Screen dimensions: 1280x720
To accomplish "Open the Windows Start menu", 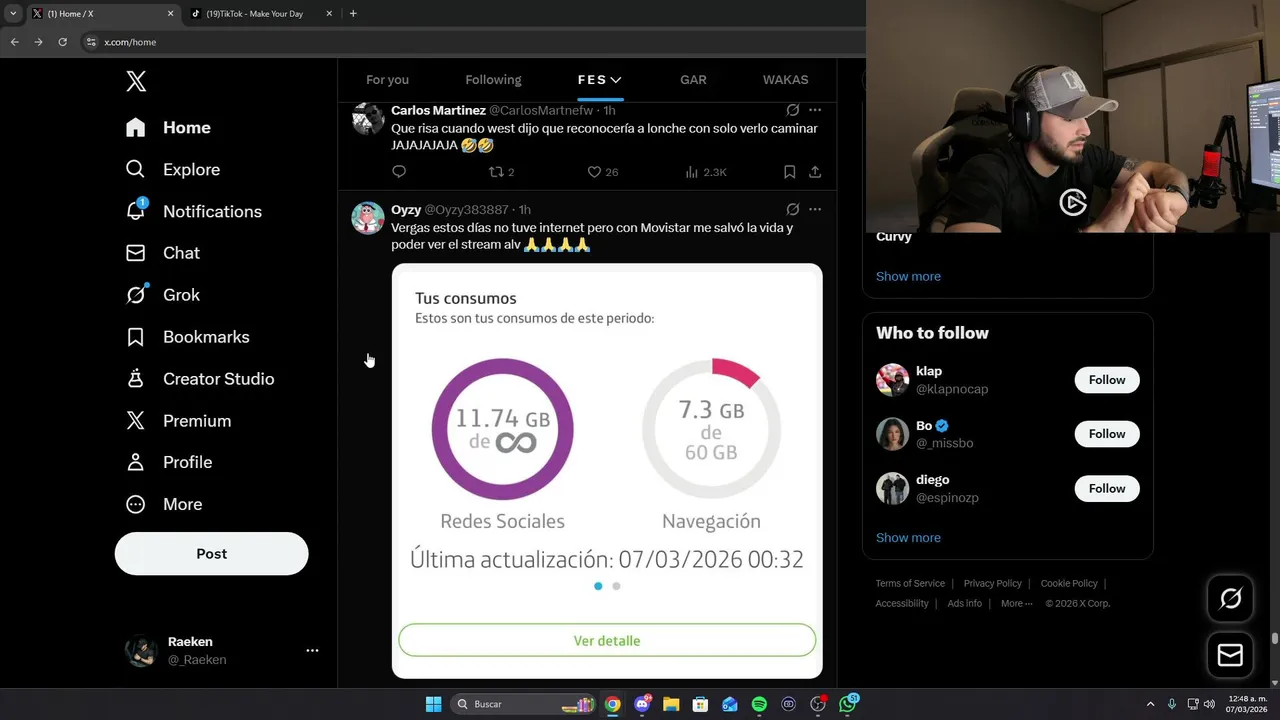I will (x=433, y=704).
